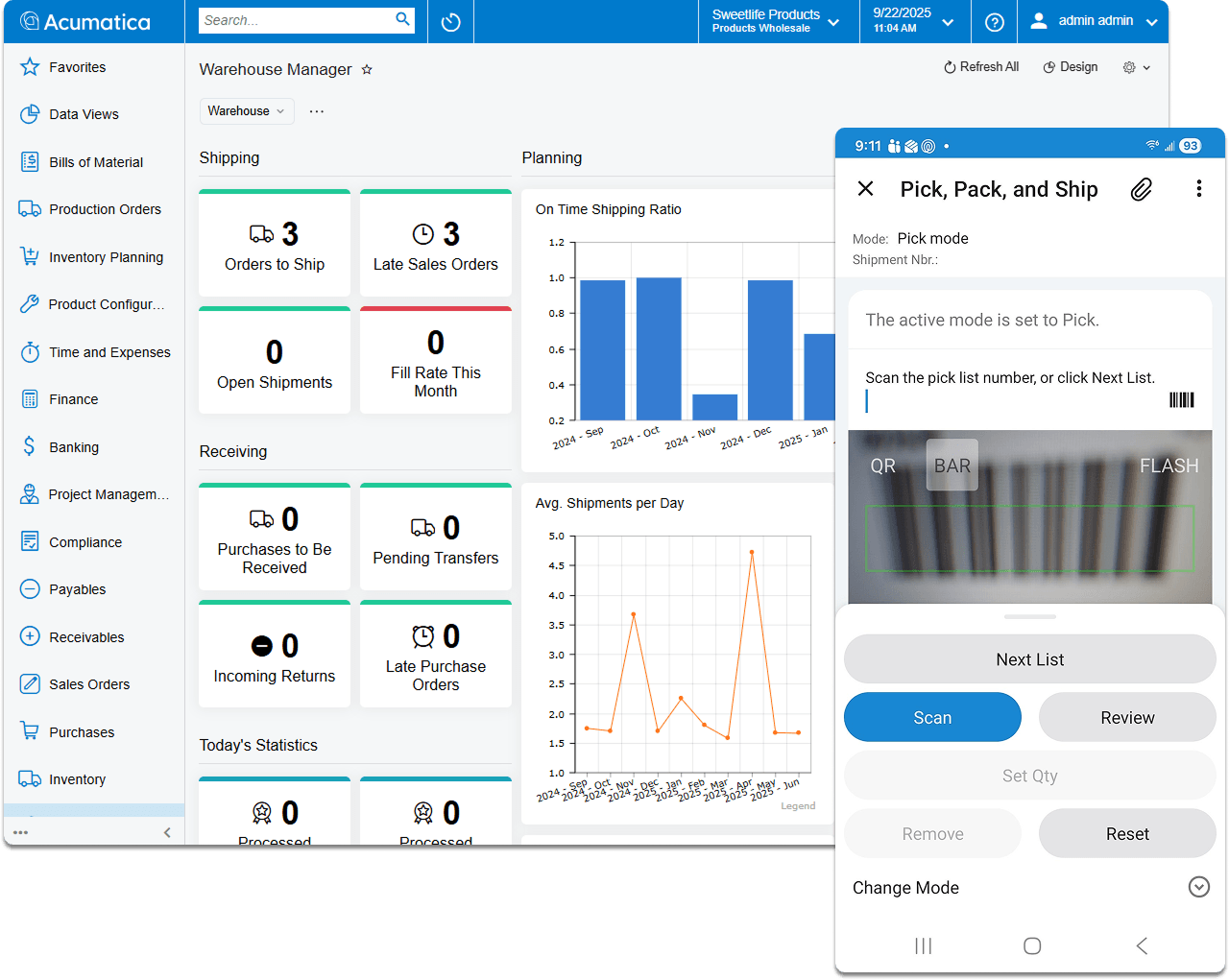Open the dashboard ellipsis options menu
The height and width of the screenshot is (980, 1229).
(x=317, y=110)
